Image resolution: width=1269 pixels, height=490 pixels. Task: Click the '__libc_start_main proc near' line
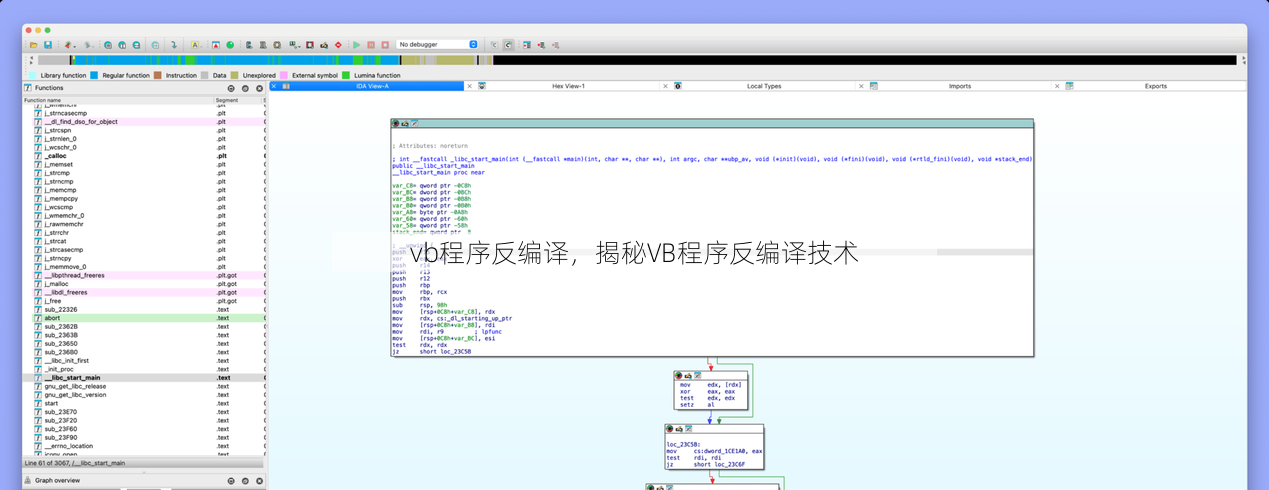click(439, 172)
